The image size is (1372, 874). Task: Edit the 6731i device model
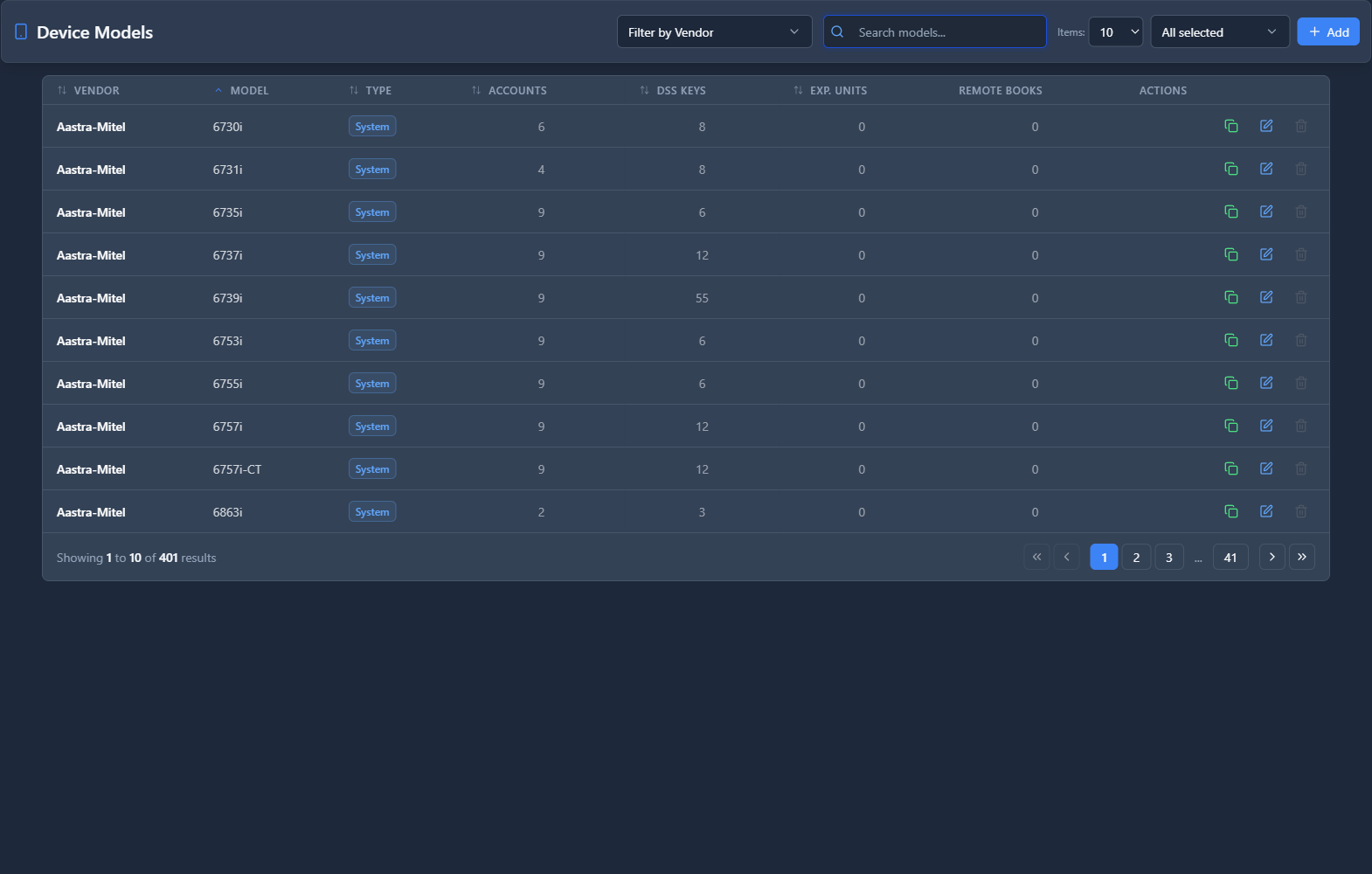(1265, 169)
